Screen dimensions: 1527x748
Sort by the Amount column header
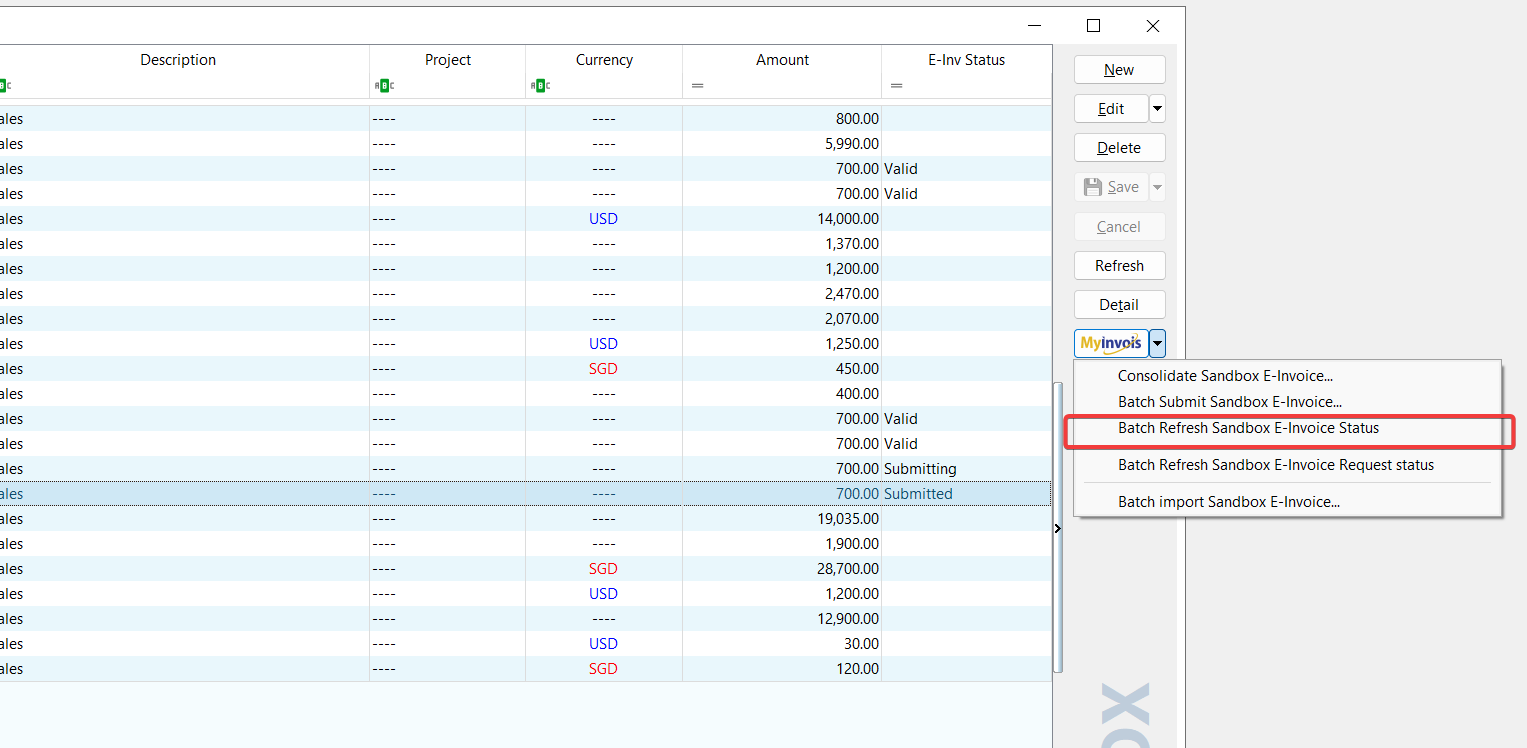tap(782, 60)
